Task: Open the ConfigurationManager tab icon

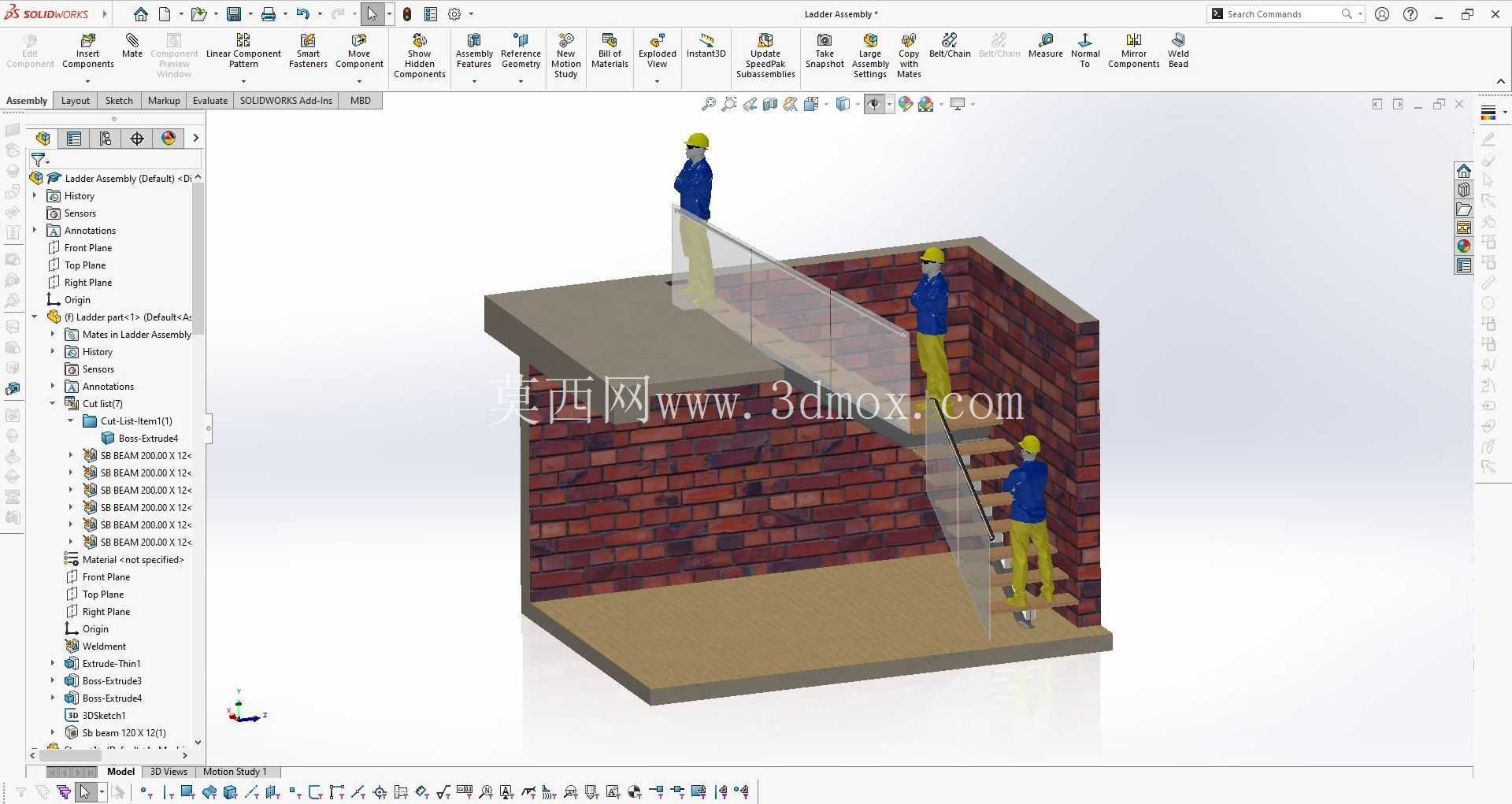Action: 106,139
